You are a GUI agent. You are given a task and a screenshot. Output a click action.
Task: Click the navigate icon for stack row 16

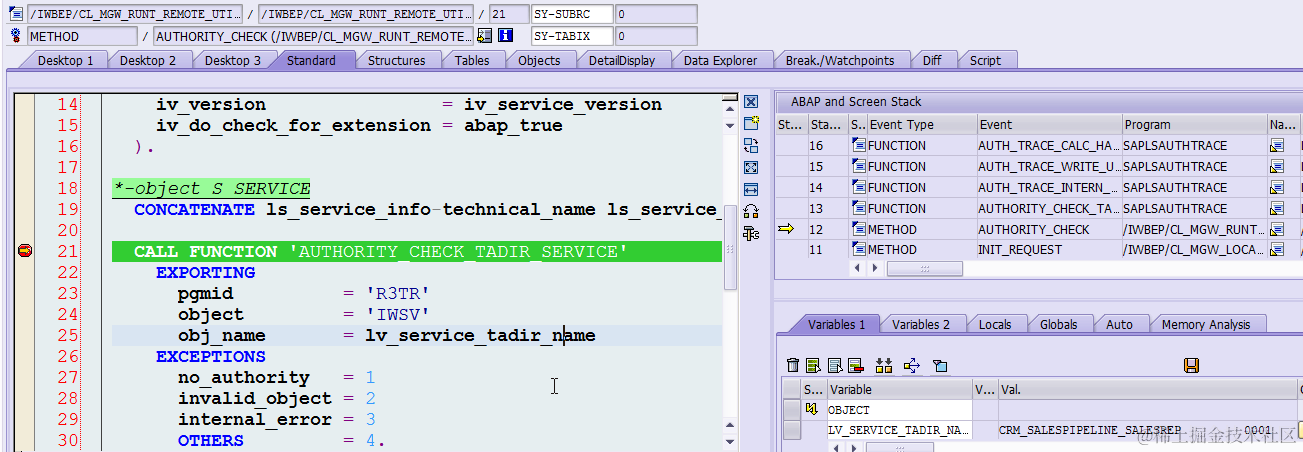[1276, 146]
